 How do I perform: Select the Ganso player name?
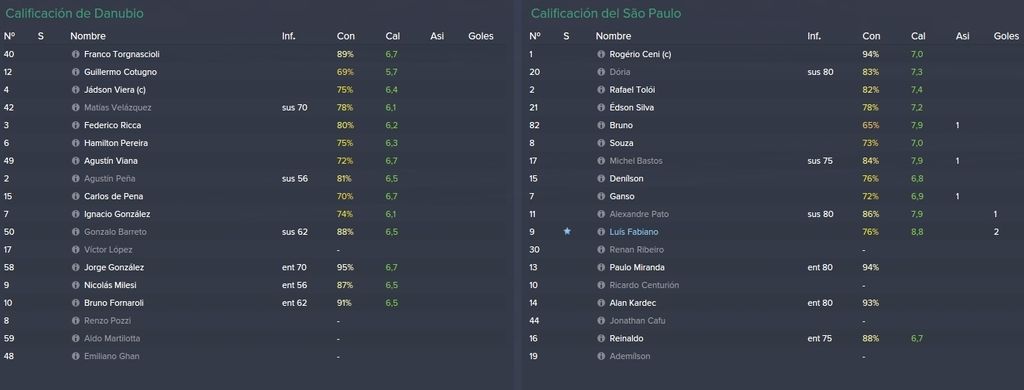tap(622, 196)
